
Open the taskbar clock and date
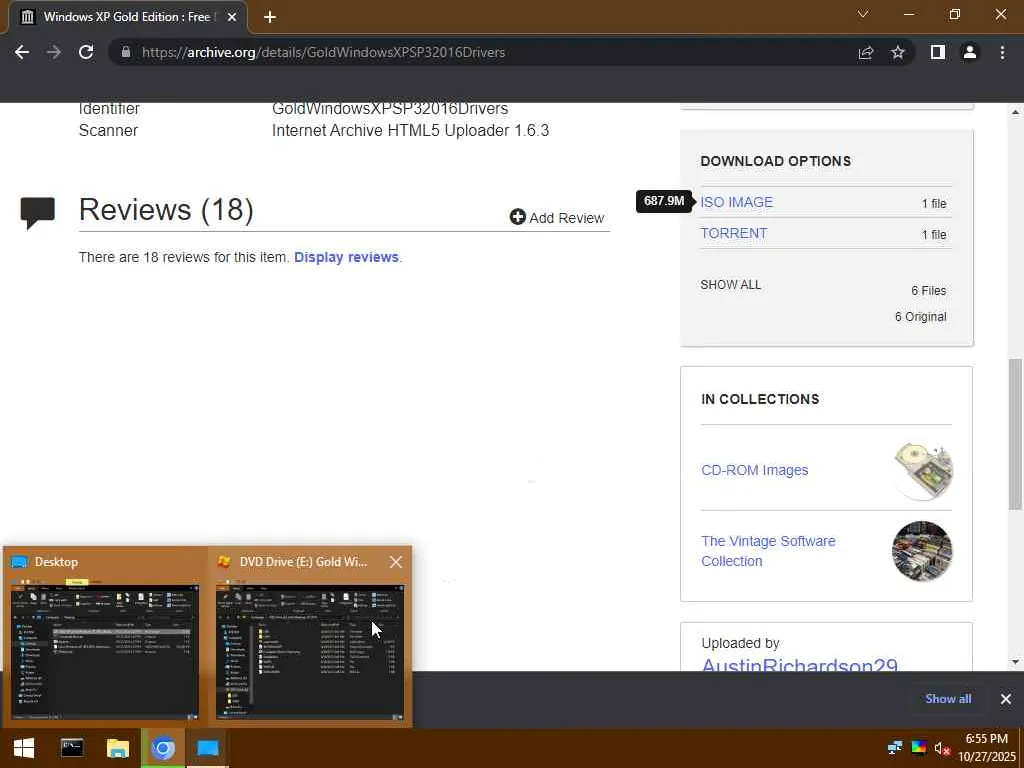986,748
